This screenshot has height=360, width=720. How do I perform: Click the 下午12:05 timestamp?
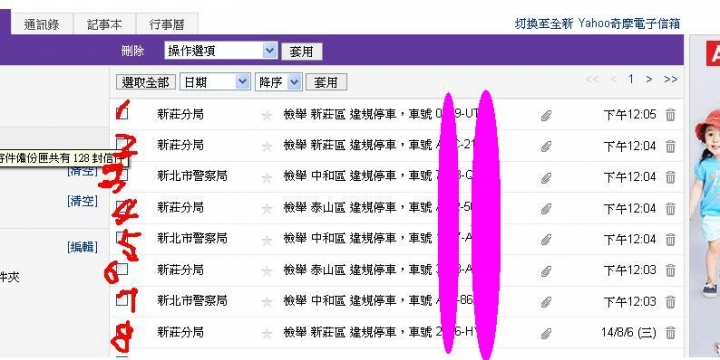pyautogui.click(x=630, y=115)
